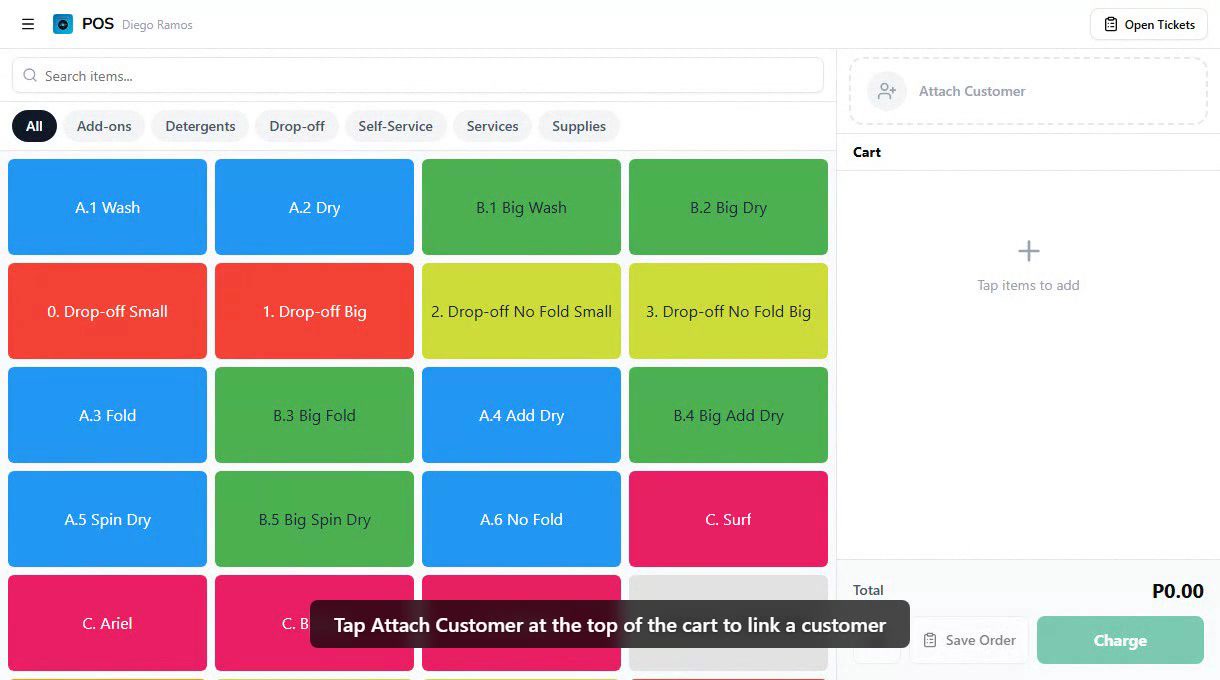Click the POS app logo

click(64, 23)
